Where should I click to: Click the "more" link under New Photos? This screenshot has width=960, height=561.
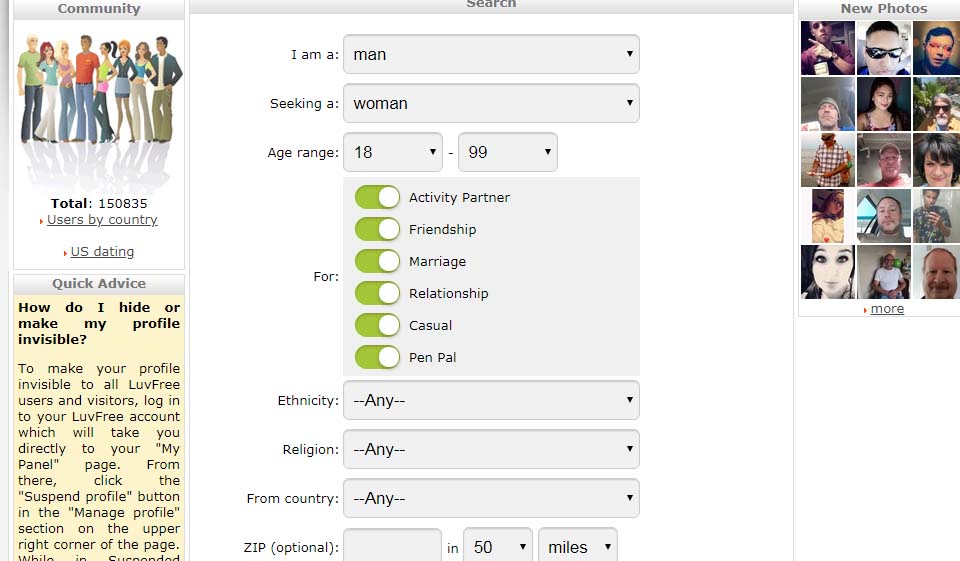point(887,309)
